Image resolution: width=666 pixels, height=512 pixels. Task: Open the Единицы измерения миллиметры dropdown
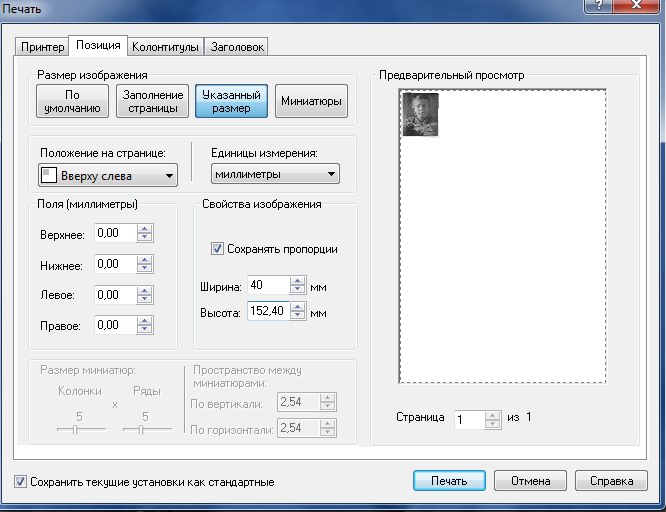275,174
